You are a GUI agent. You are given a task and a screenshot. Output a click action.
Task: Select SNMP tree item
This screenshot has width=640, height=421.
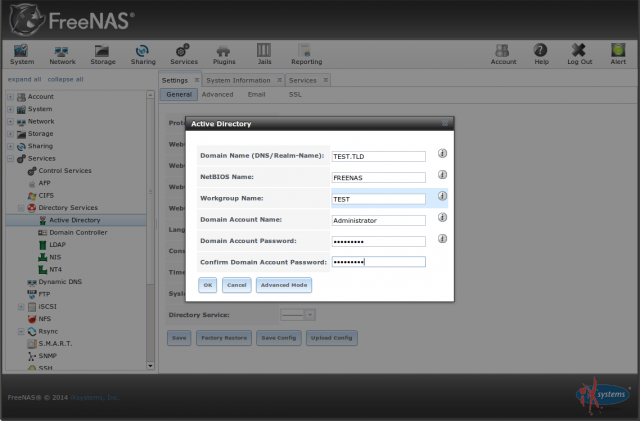47,356
